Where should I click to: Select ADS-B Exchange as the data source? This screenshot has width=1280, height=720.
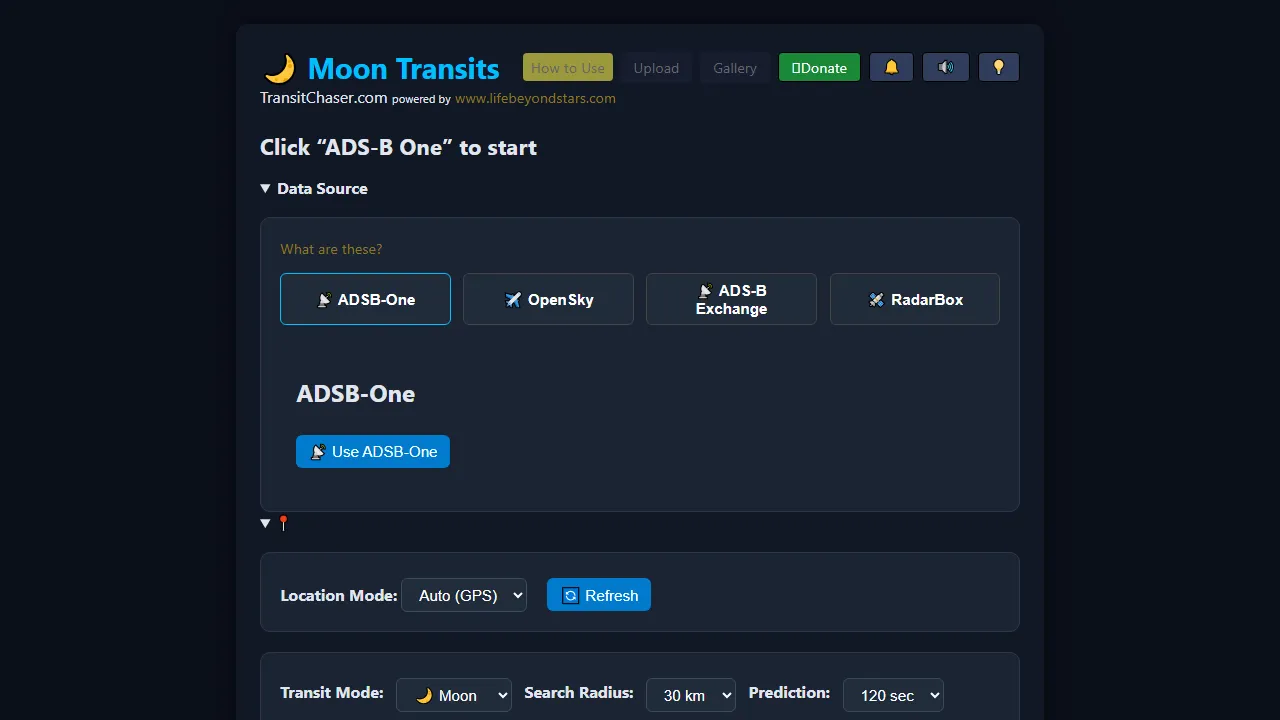pos(731,299)
